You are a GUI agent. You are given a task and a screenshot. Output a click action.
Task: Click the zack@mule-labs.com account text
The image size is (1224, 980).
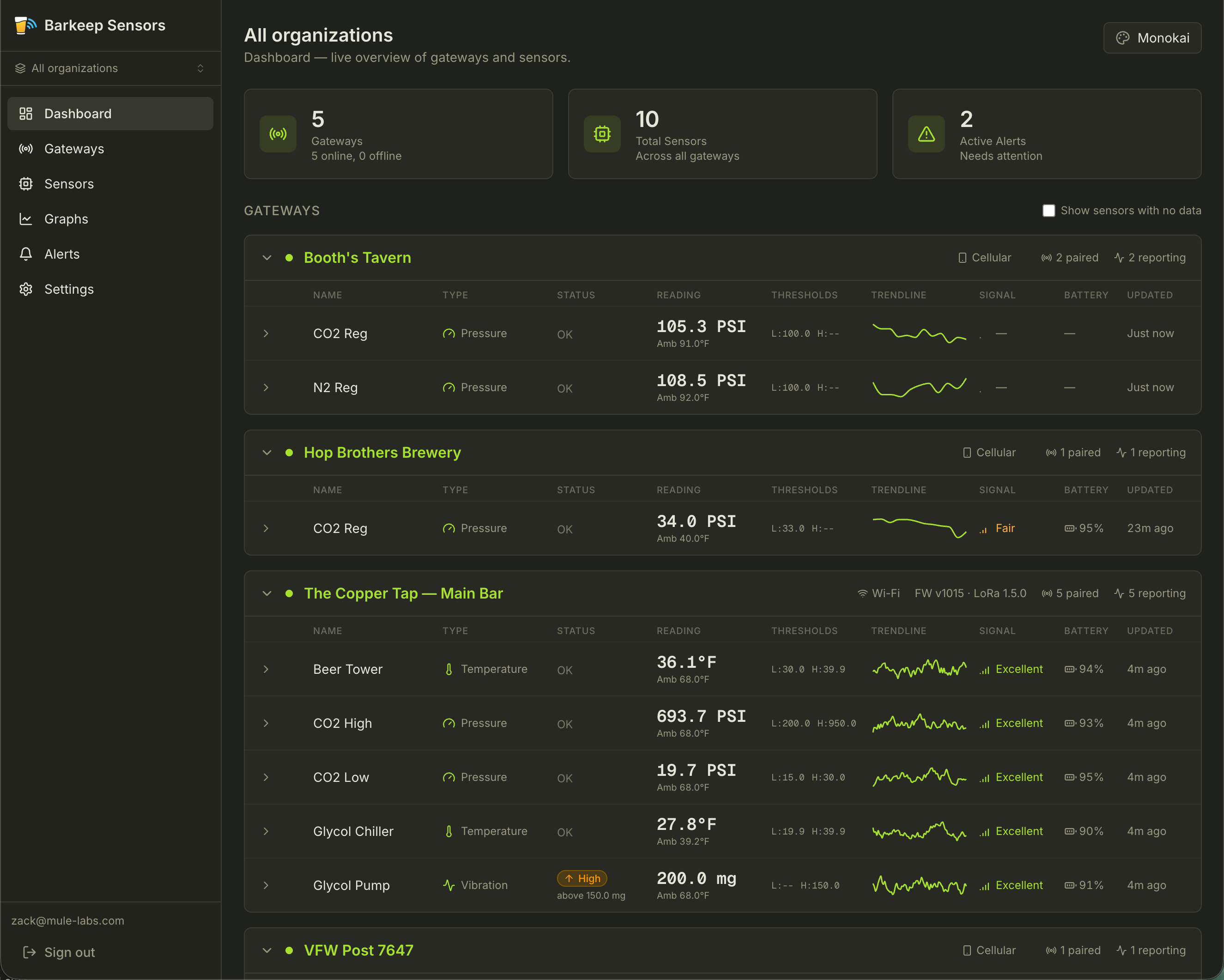(x=67, y=920)
